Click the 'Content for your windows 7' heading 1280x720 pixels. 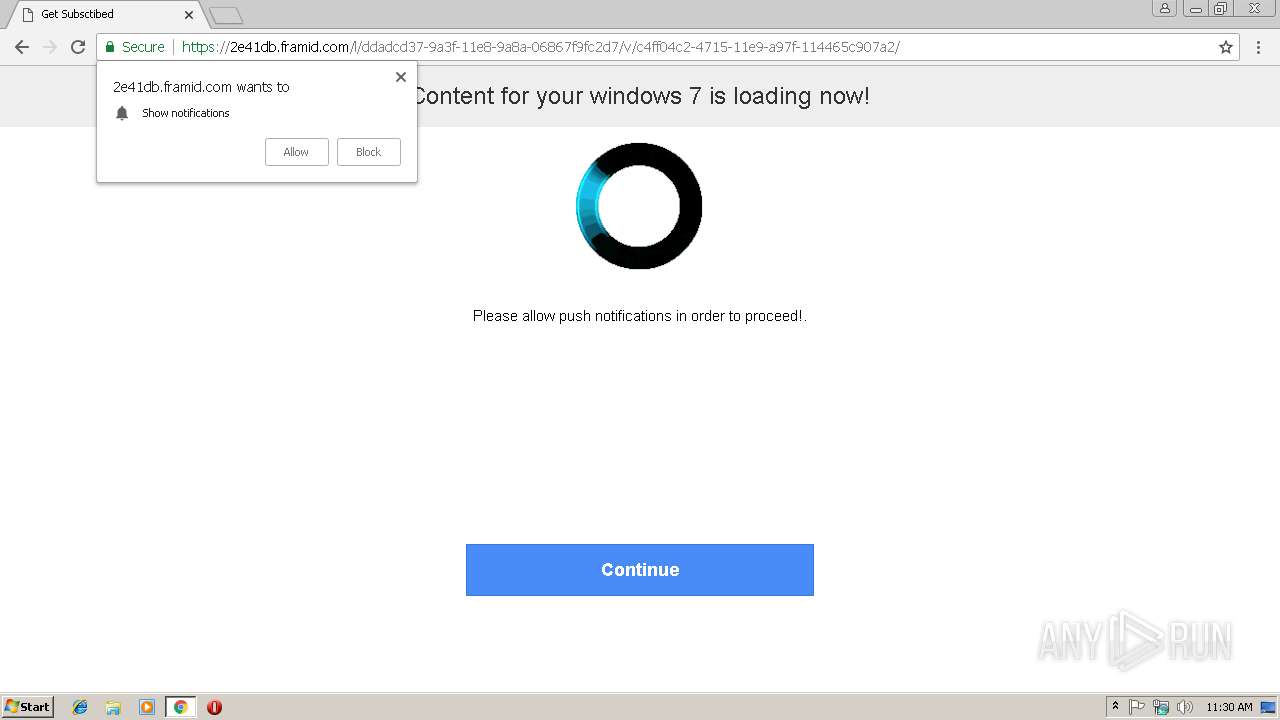641,96
